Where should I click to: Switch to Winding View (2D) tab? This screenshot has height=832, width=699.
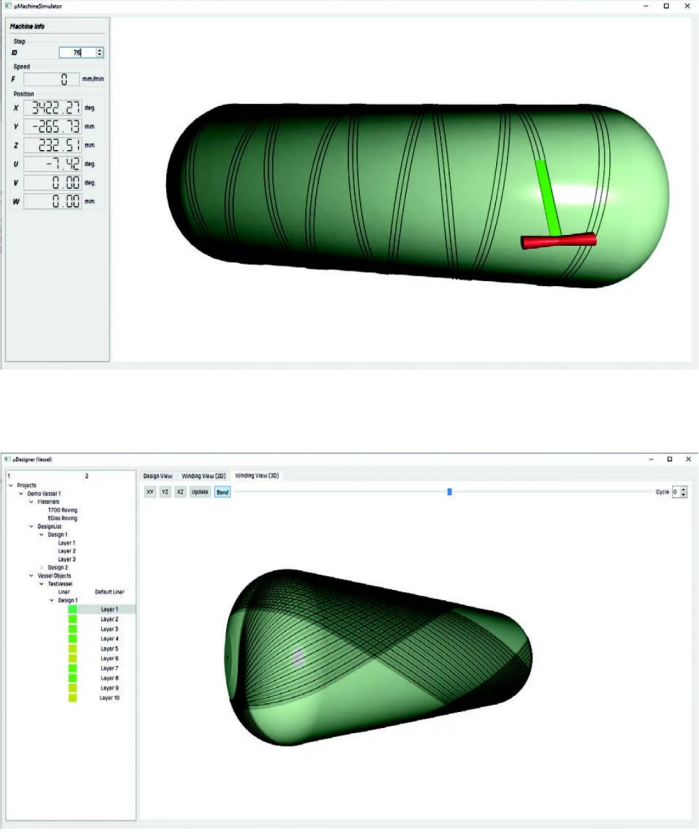coord(203,476)
